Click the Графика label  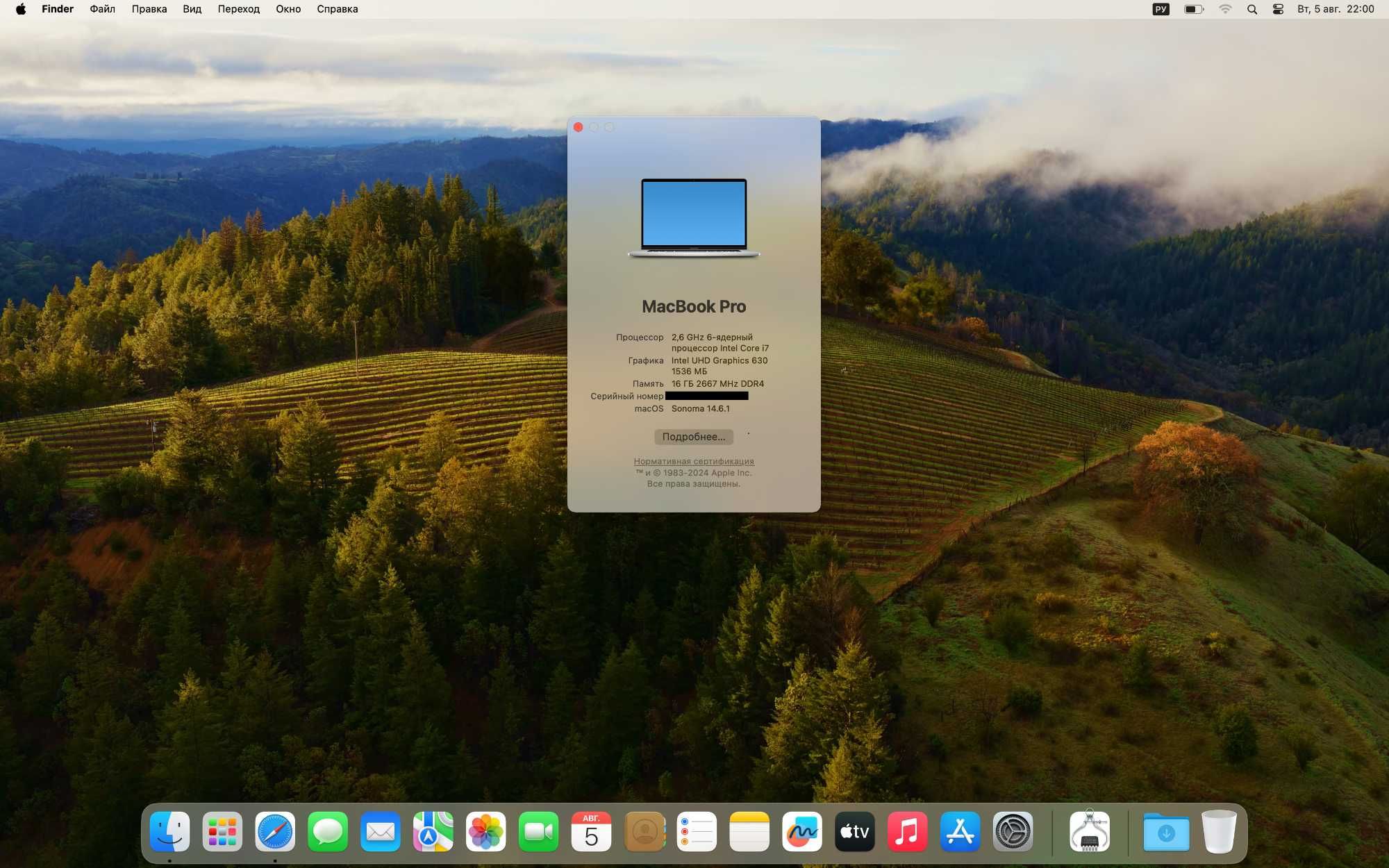point(646,360)
